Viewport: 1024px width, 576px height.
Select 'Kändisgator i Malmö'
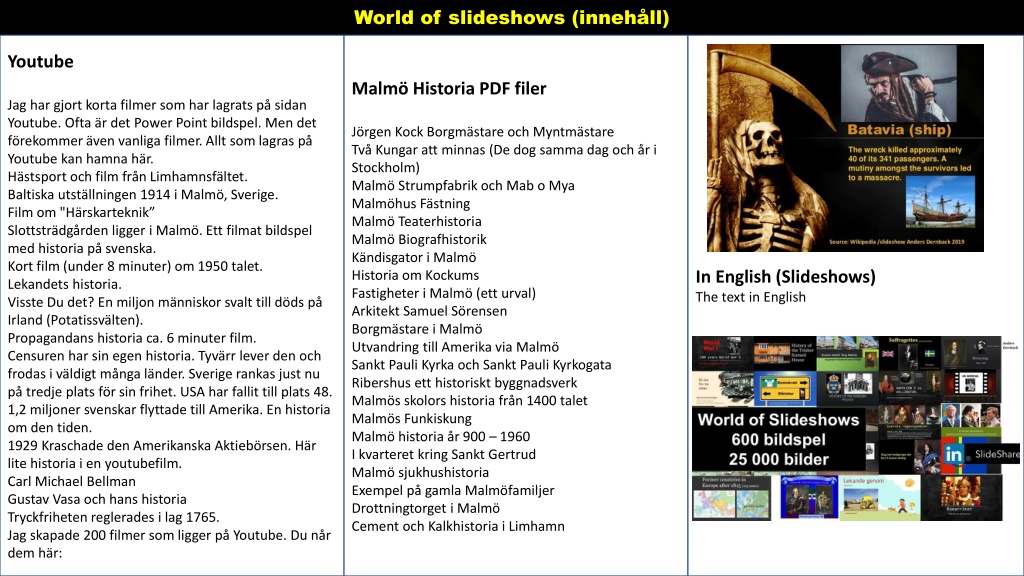click(414, 257)
